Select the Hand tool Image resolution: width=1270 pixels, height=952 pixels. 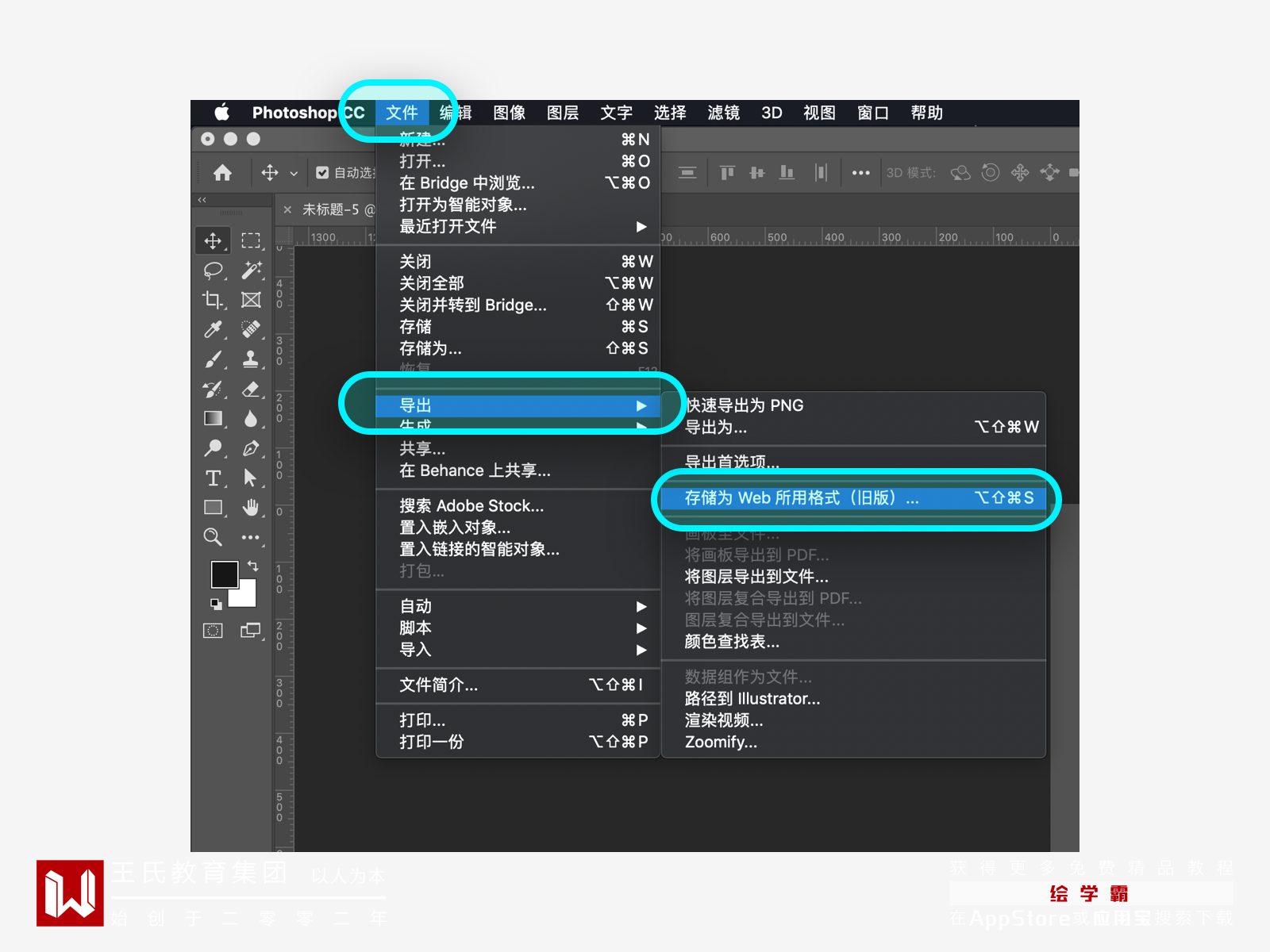[251, 507]
